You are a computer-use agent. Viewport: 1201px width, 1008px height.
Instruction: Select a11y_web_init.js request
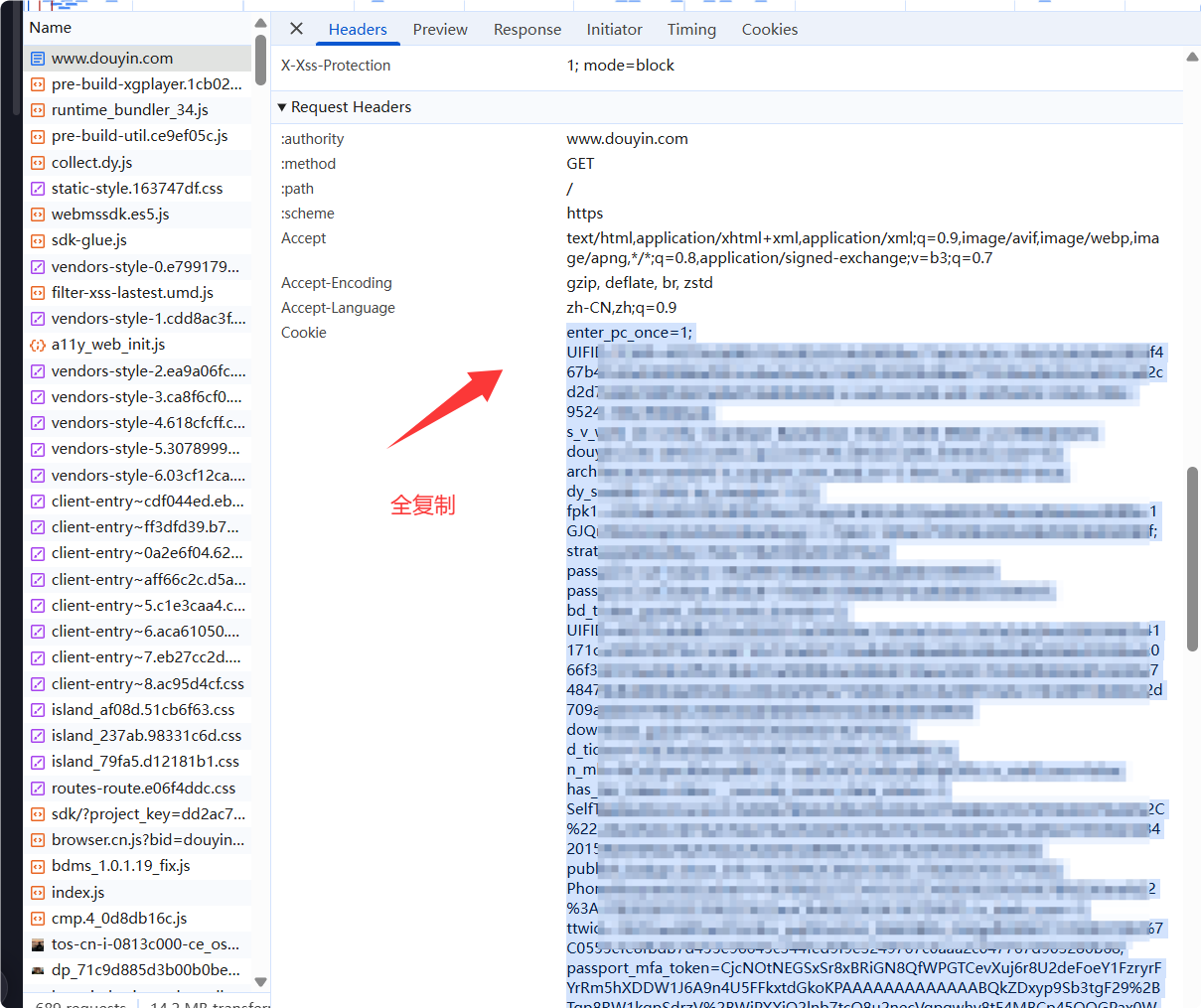(137, 345)
